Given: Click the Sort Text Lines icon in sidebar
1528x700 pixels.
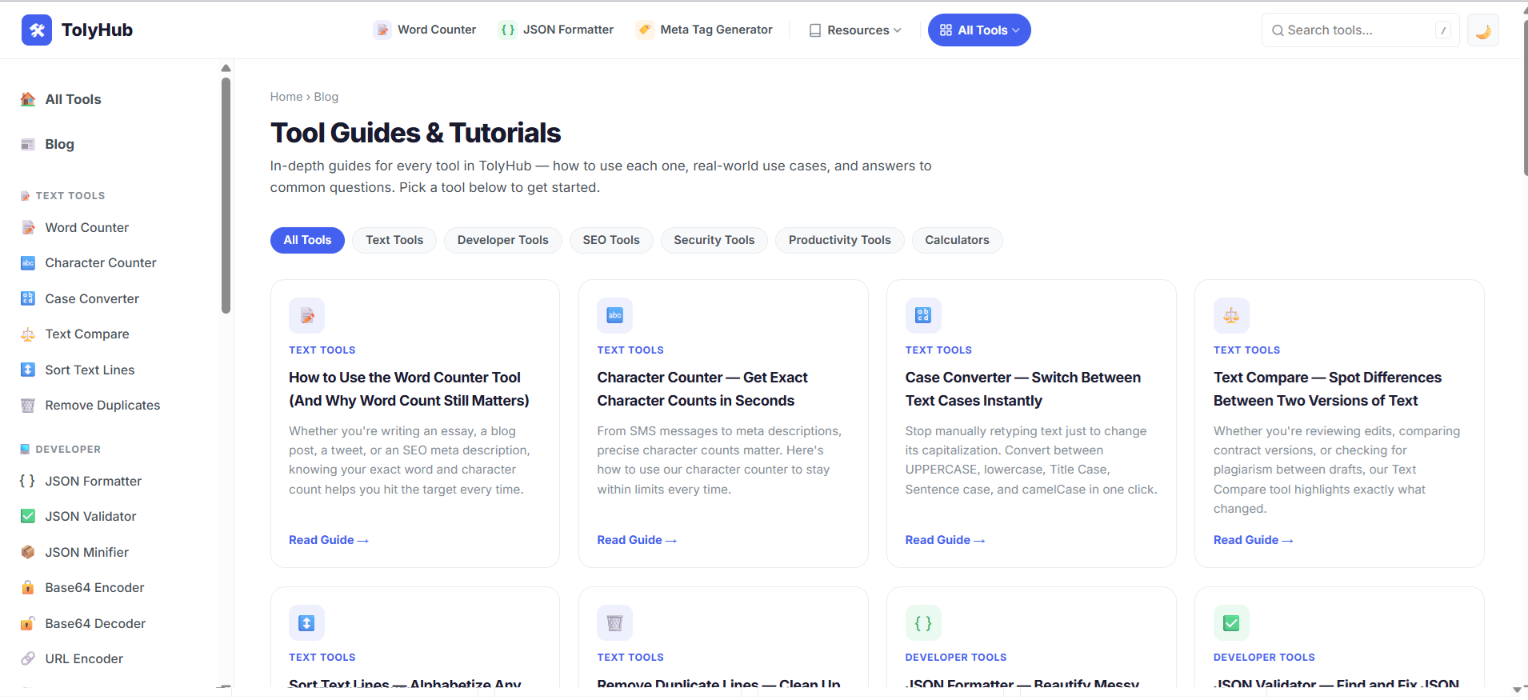Looking at the screenshot, I should tap(28, 370).
